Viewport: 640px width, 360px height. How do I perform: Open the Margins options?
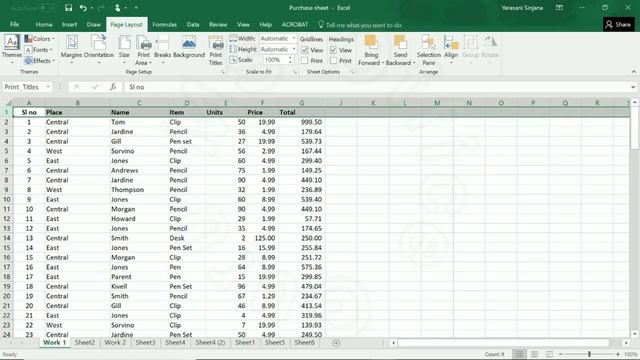tap(71, 50)
